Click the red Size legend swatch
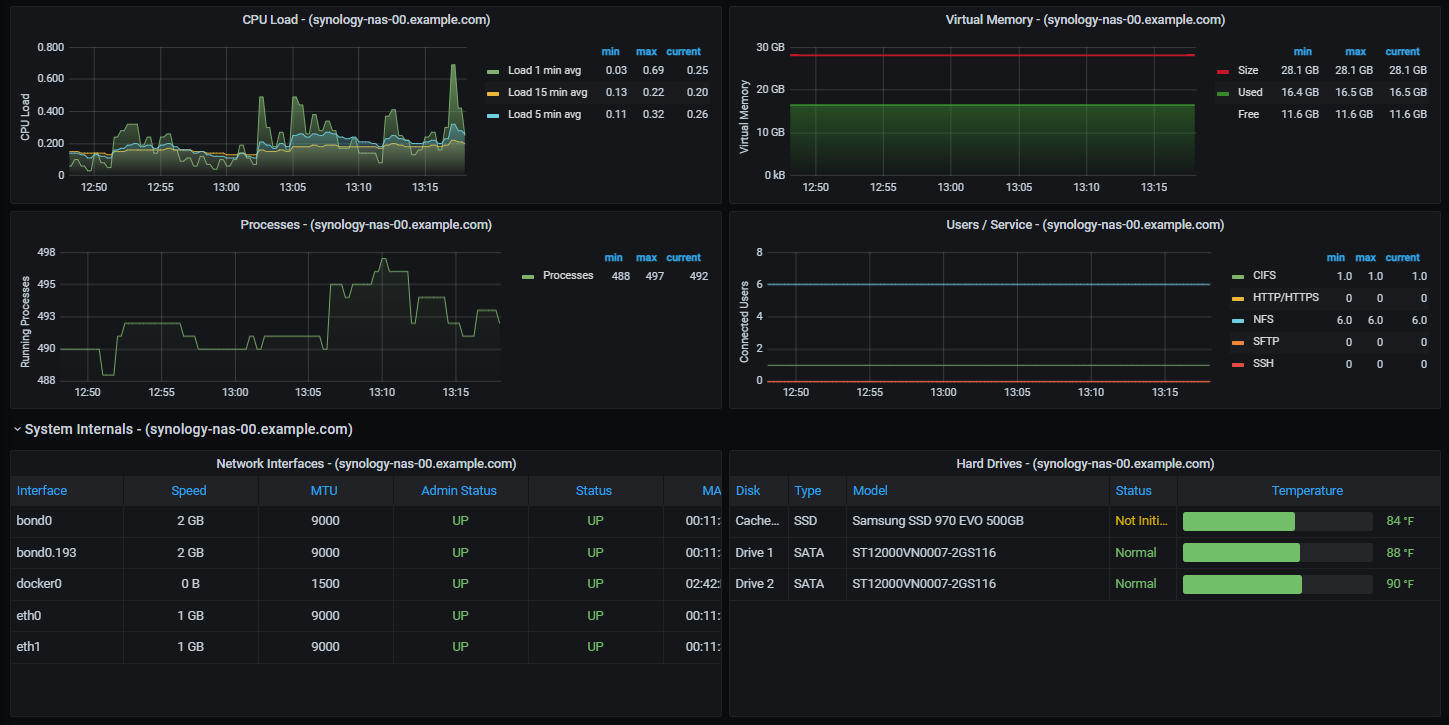The height and width of the screenshot is (725, 1449). (x=1223, y=71)
